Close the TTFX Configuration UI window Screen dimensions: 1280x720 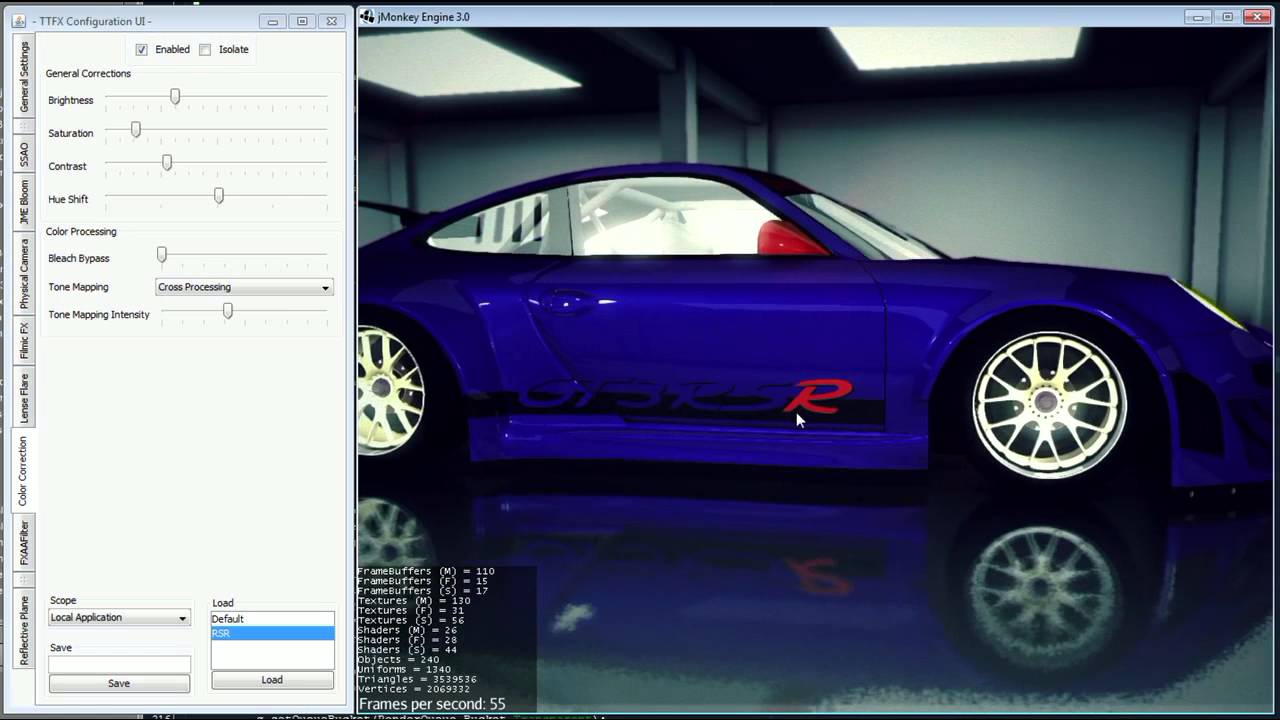pyautogui.click(x=331, y=20)
